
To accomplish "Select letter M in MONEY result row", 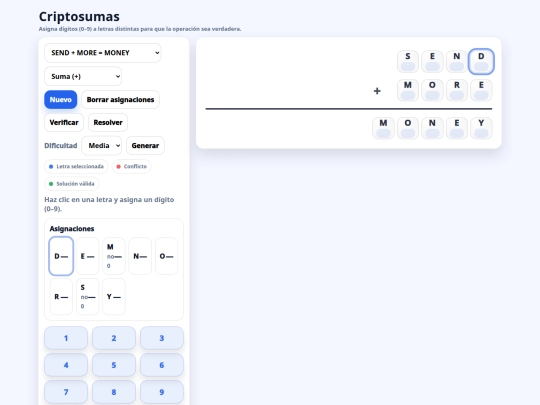I will tap(383, 128).
